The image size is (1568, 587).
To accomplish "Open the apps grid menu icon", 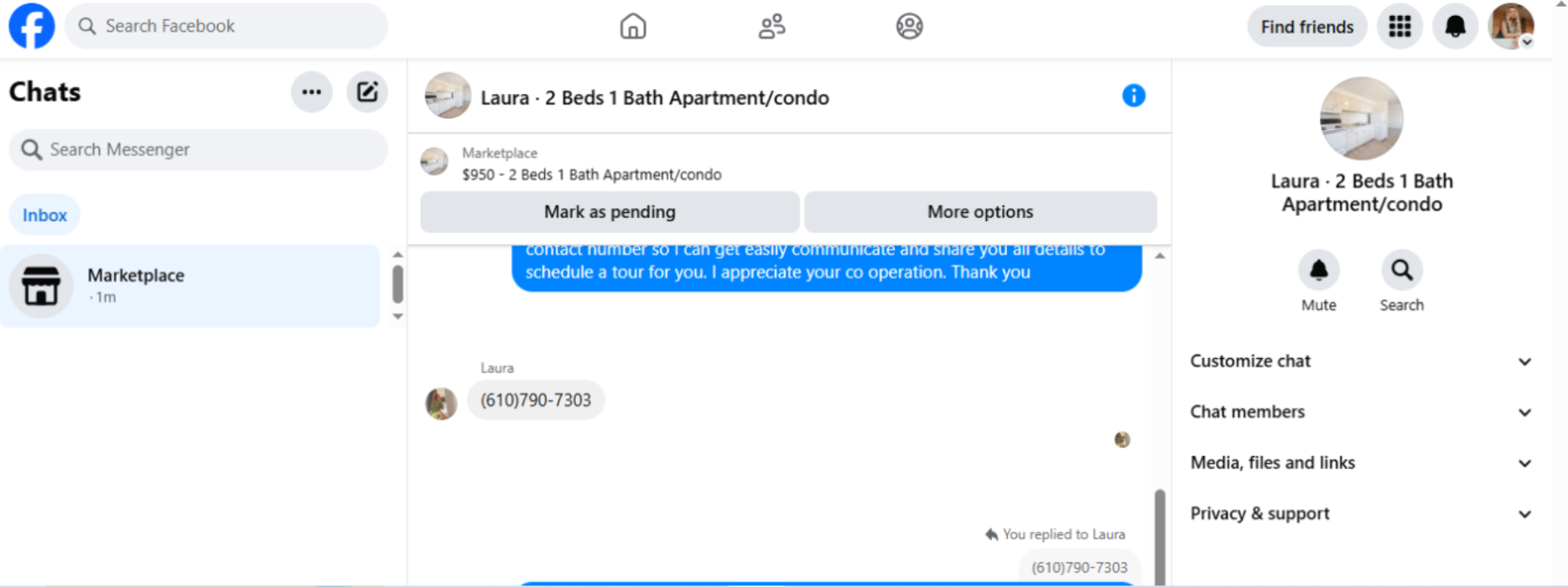I will 1399,27.
